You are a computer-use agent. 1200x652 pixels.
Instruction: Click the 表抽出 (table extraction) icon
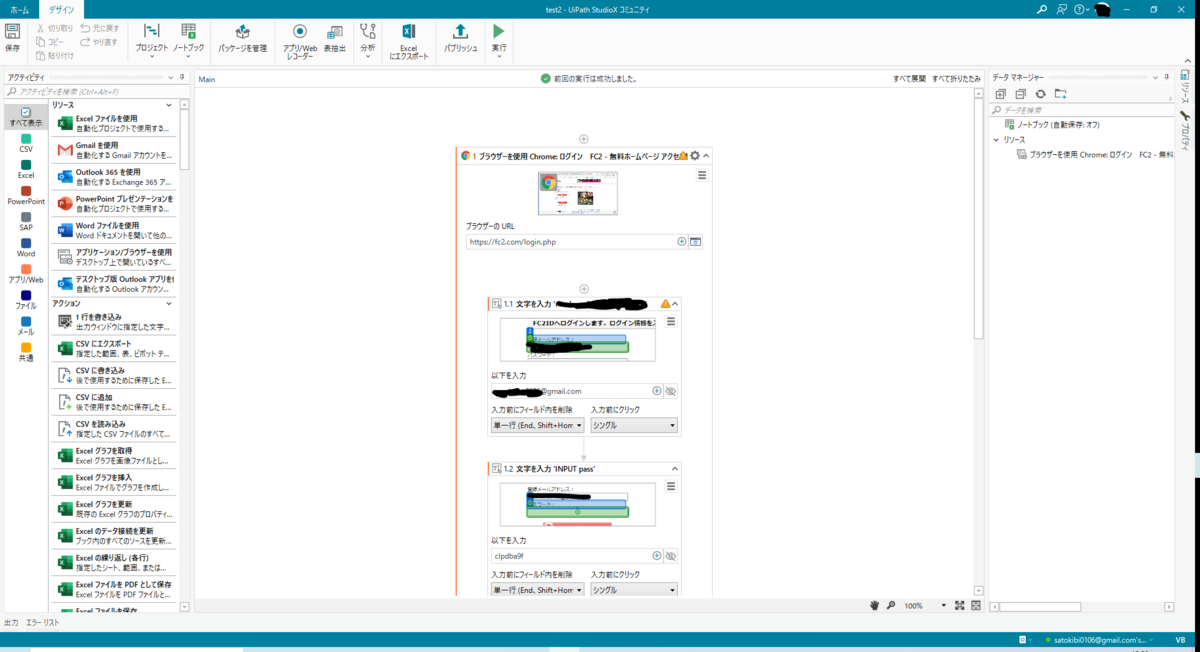point(335,39)
